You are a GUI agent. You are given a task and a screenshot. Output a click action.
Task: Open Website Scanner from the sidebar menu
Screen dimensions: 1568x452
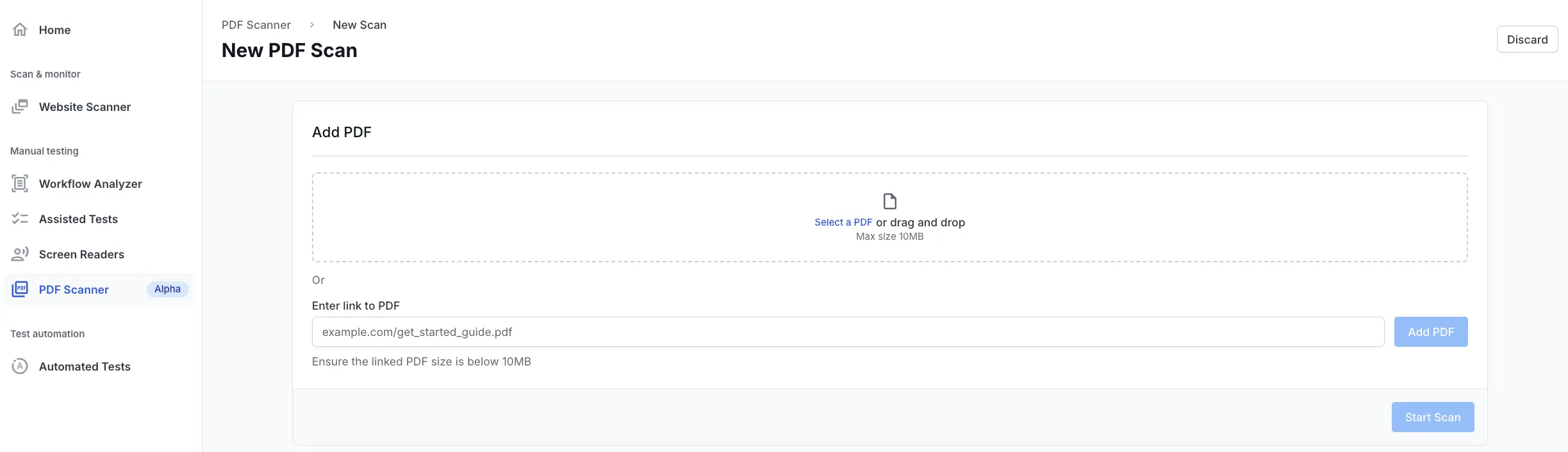[x=85, y=107]
